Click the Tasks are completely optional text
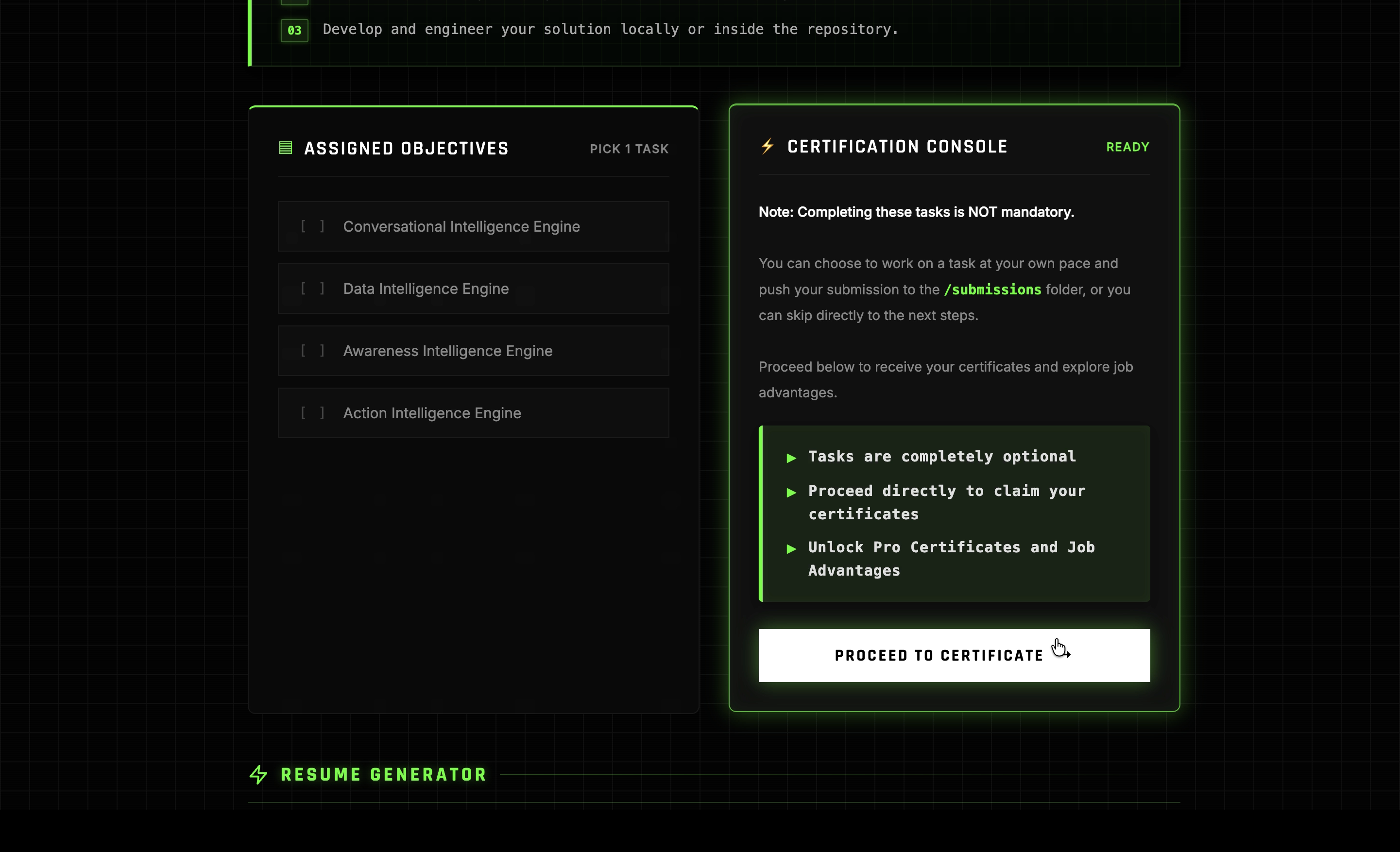Screen dimensions: 1400x852 pyautogui.click(x=942, y=457)
